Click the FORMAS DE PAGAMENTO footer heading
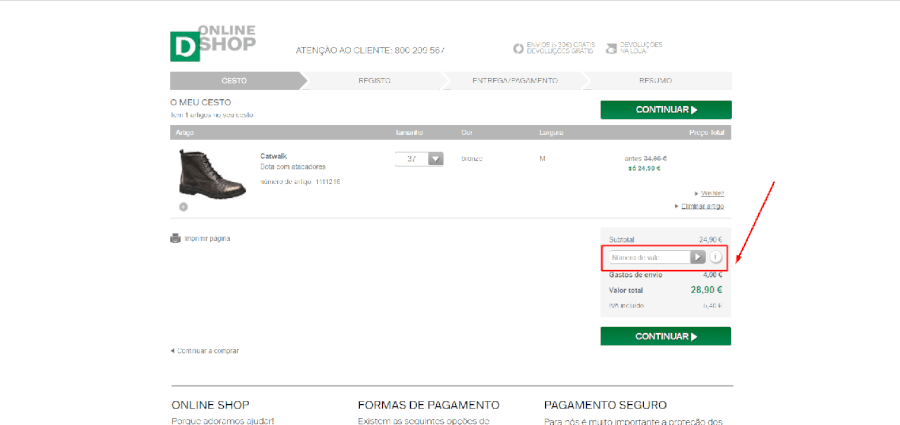The height and width of the screenshot is (425, 900). tap(428, 405)
